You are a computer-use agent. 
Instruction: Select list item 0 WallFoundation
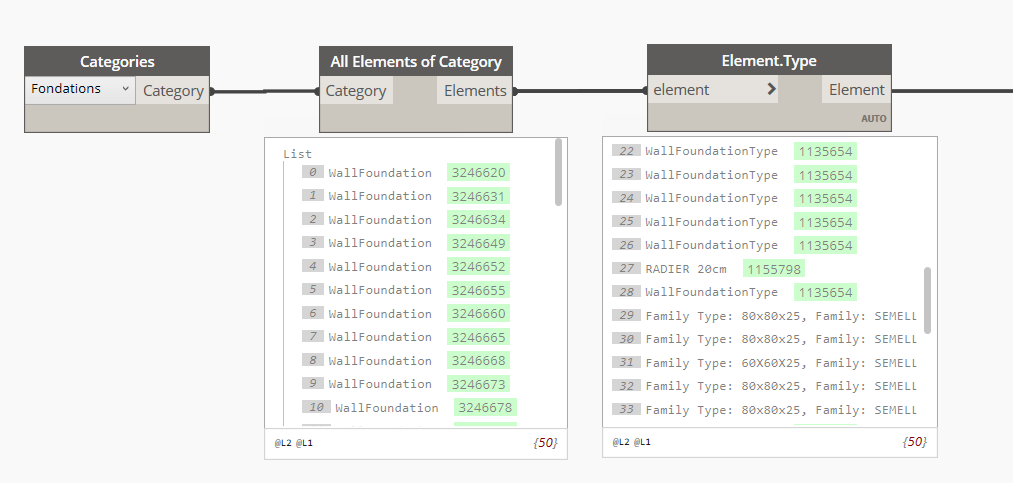pyautogui.click(x=380, y=173)
